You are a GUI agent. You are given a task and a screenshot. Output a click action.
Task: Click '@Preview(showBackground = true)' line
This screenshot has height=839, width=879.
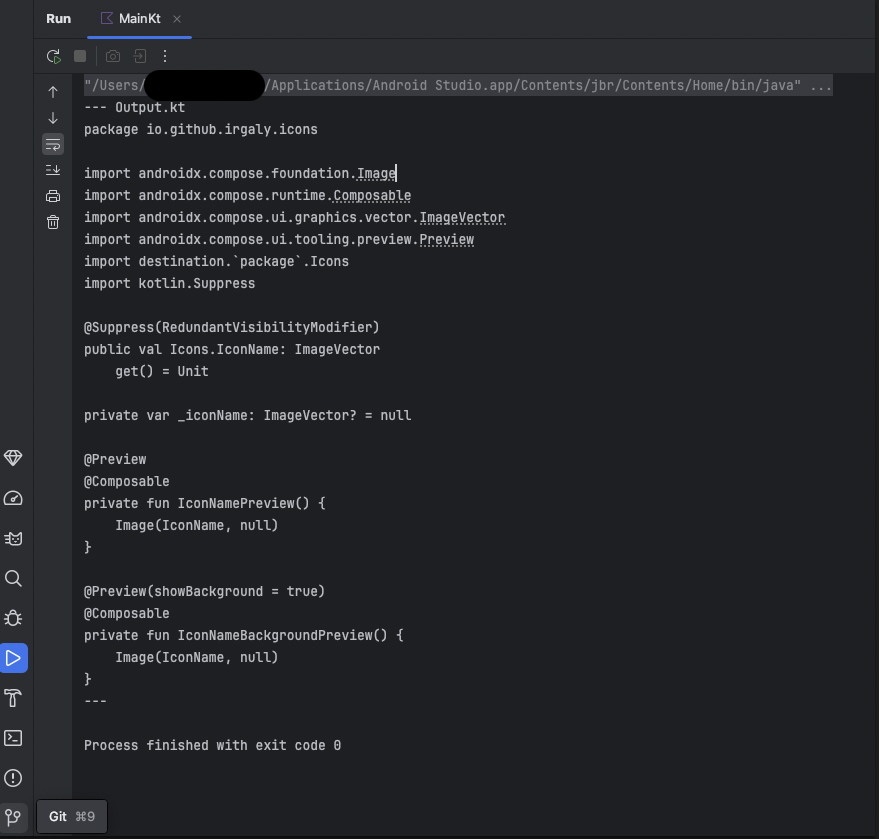pos(205,591)
